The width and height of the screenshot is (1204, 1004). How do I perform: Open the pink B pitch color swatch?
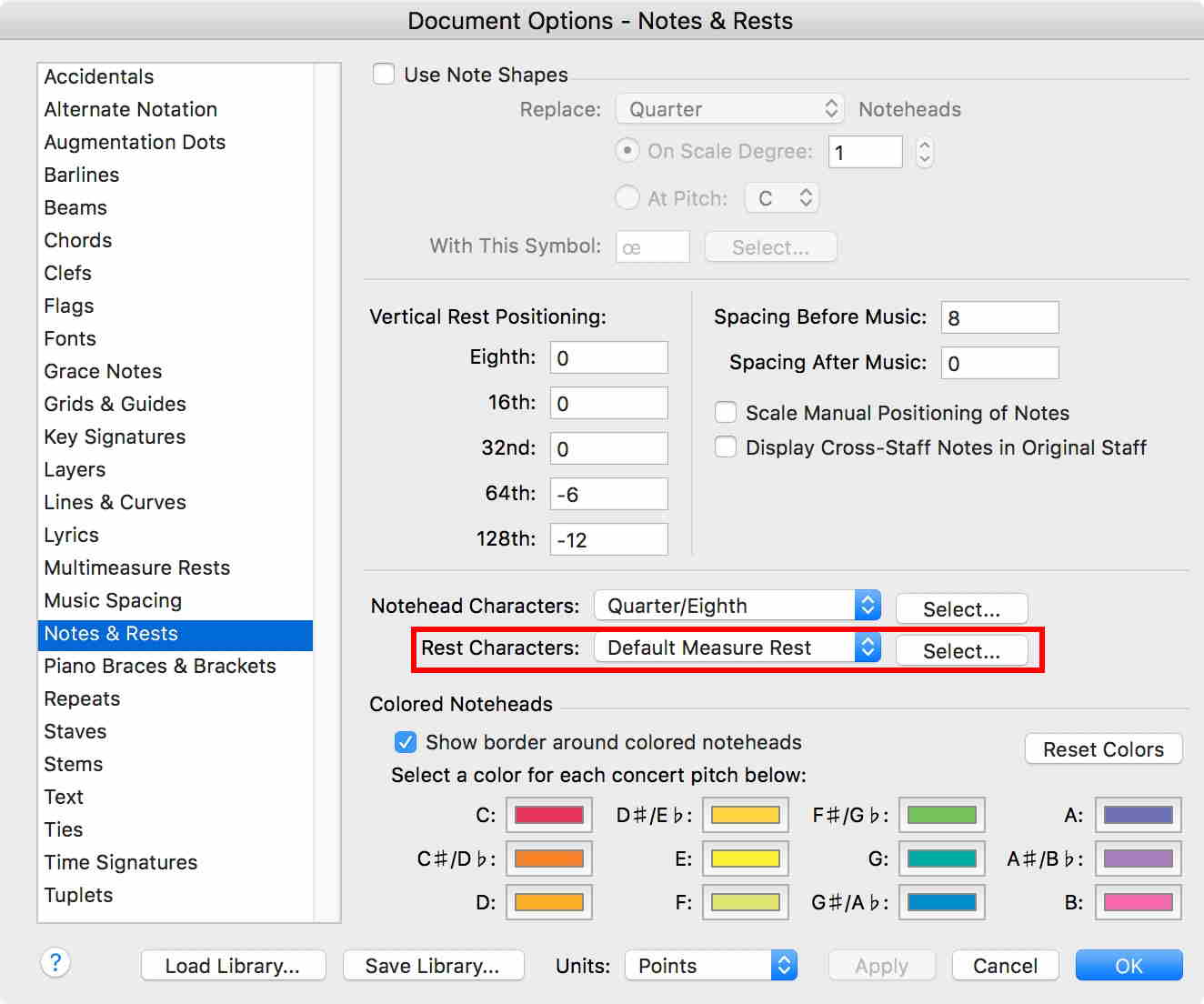click(x=1139, y=902)
